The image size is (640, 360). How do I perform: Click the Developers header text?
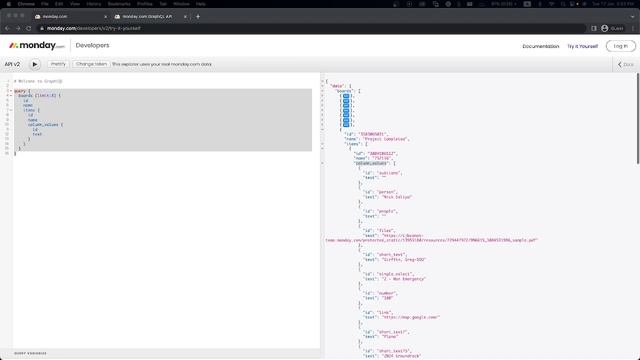pyautogui.click(x=92, y=45)
